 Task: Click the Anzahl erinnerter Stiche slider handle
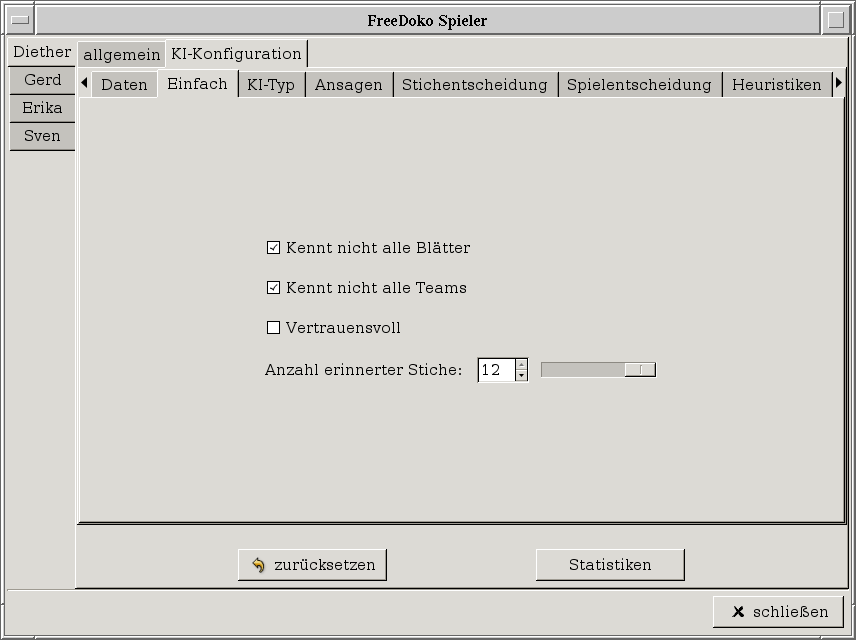tap(640, 370)
